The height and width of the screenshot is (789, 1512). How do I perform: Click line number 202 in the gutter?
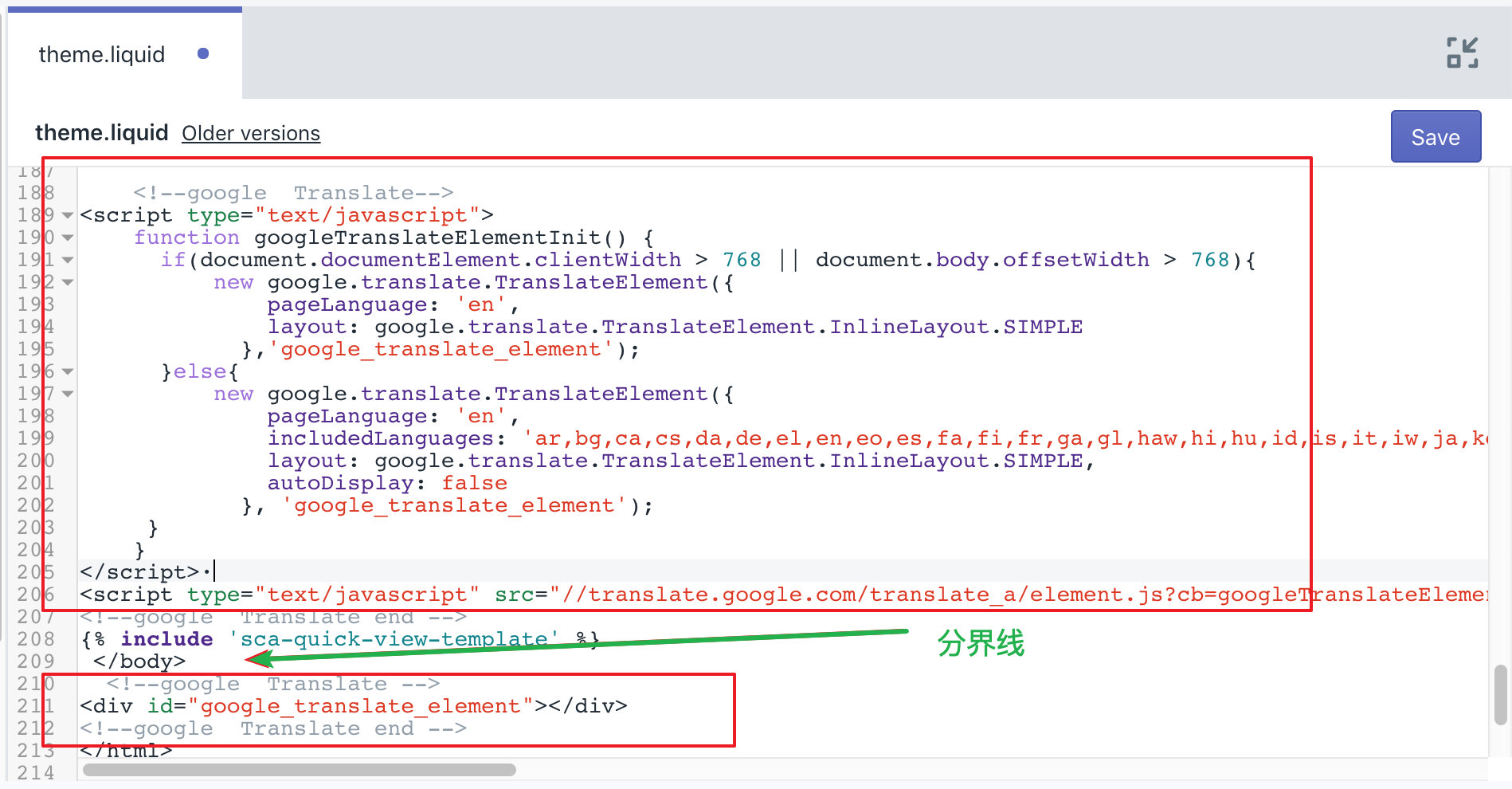tap(36, 505)
